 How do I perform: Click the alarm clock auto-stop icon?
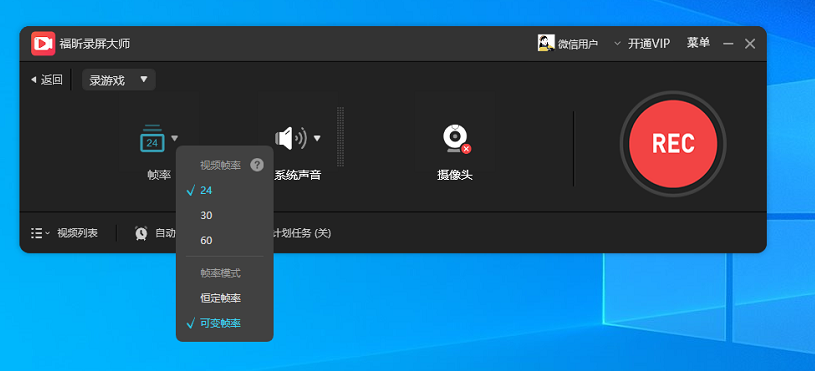pyautogui.click(x=141, y=233)
